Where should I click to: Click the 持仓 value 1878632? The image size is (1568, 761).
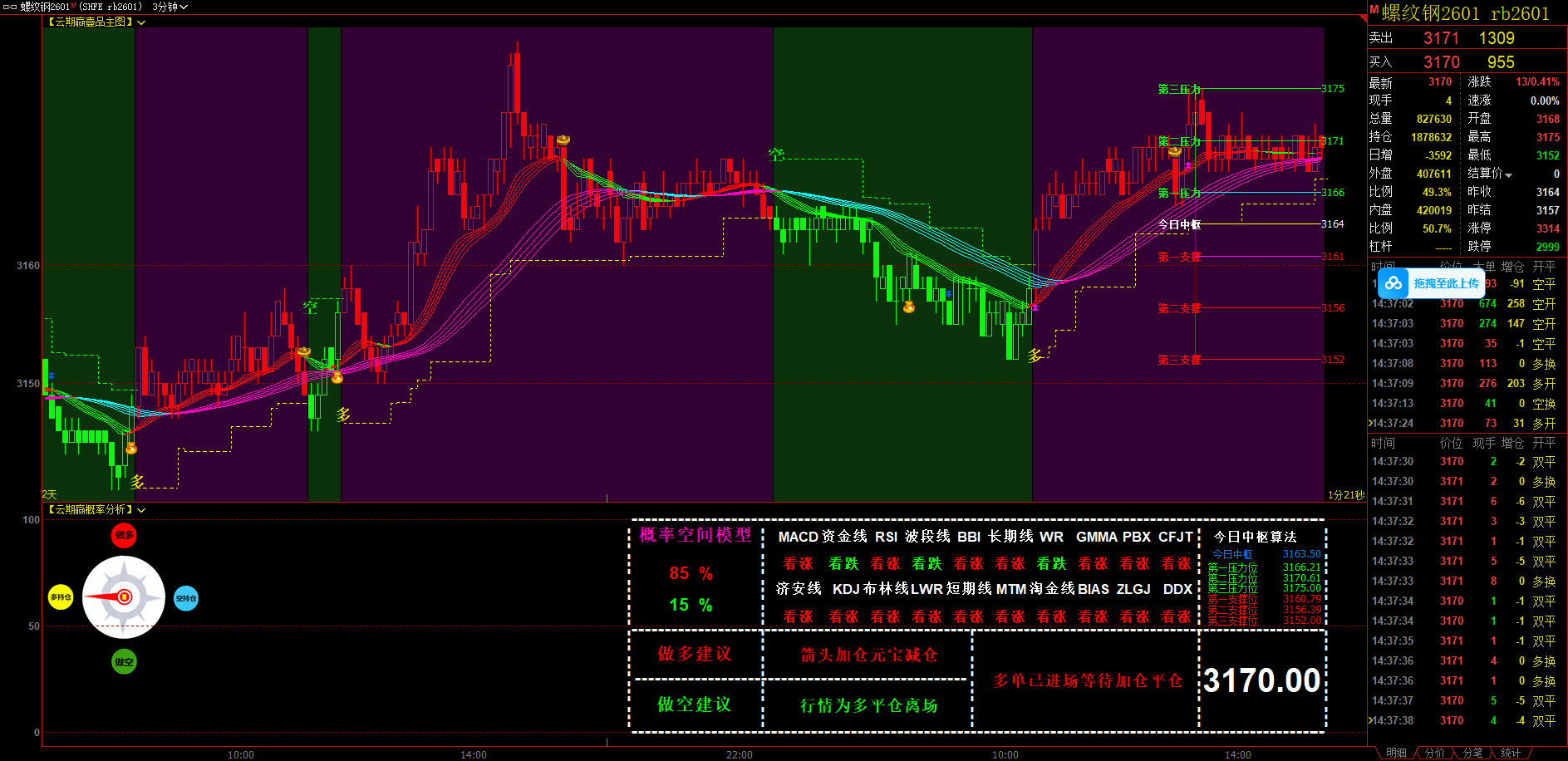pos(1431,137)
